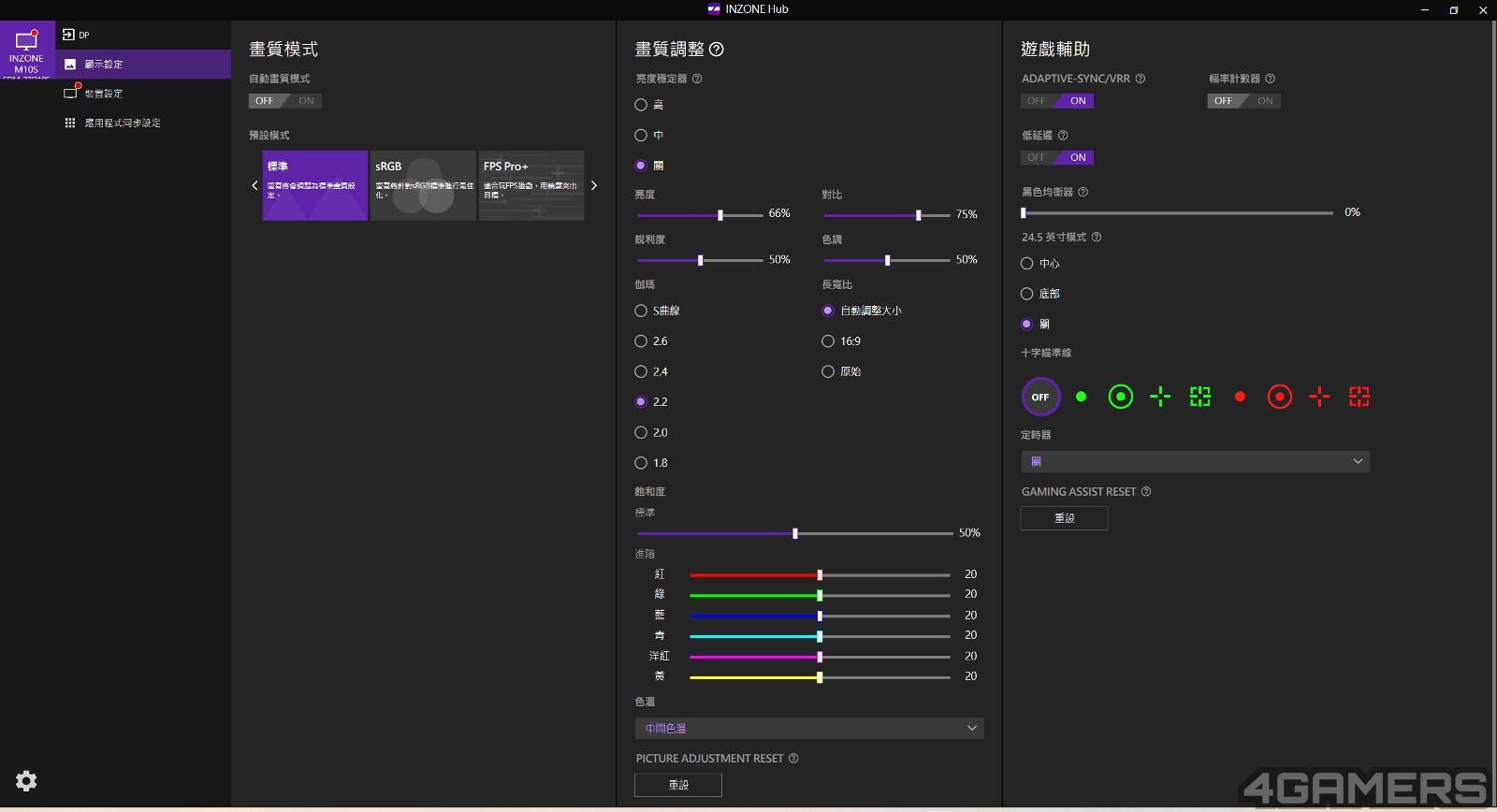Toggle 低延遲 switch
1497x812 pixels.
click(x=1057, y=158)
